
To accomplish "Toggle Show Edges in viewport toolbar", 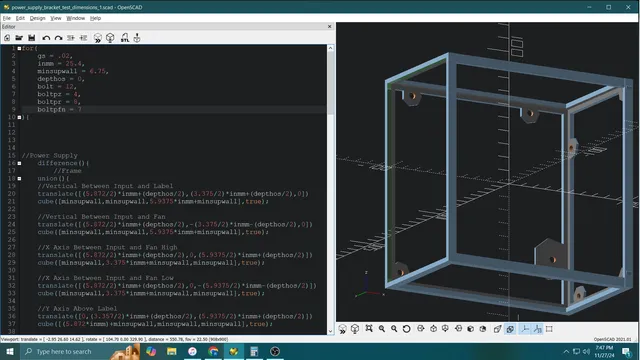I will click(x=549, y=329).
